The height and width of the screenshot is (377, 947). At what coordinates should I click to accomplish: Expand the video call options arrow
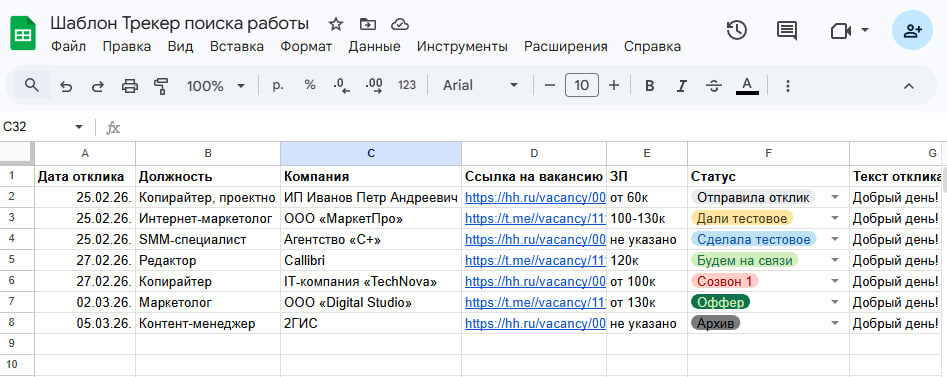865,30
